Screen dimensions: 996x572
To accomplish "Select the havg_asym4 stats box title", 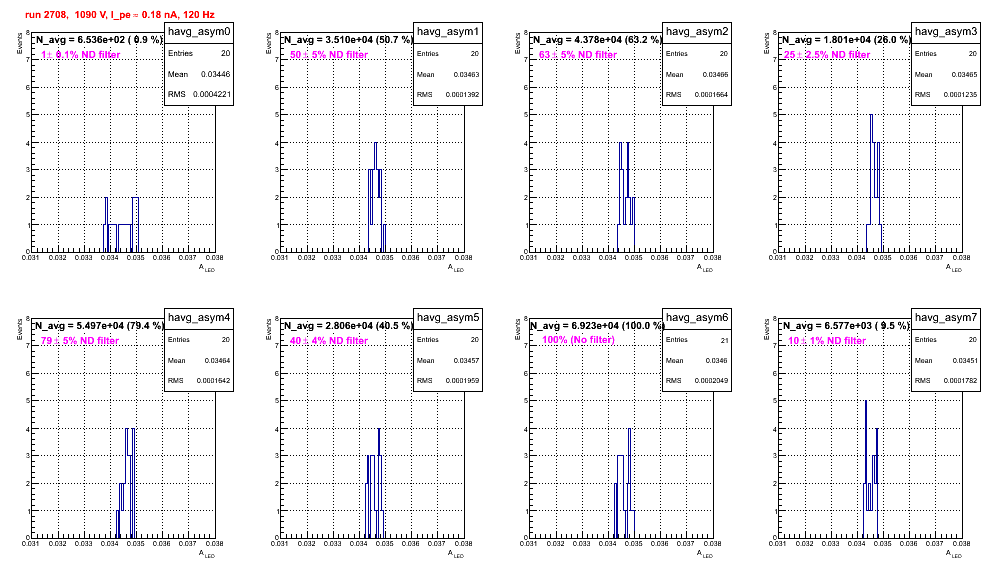I will tap(199, 318).
